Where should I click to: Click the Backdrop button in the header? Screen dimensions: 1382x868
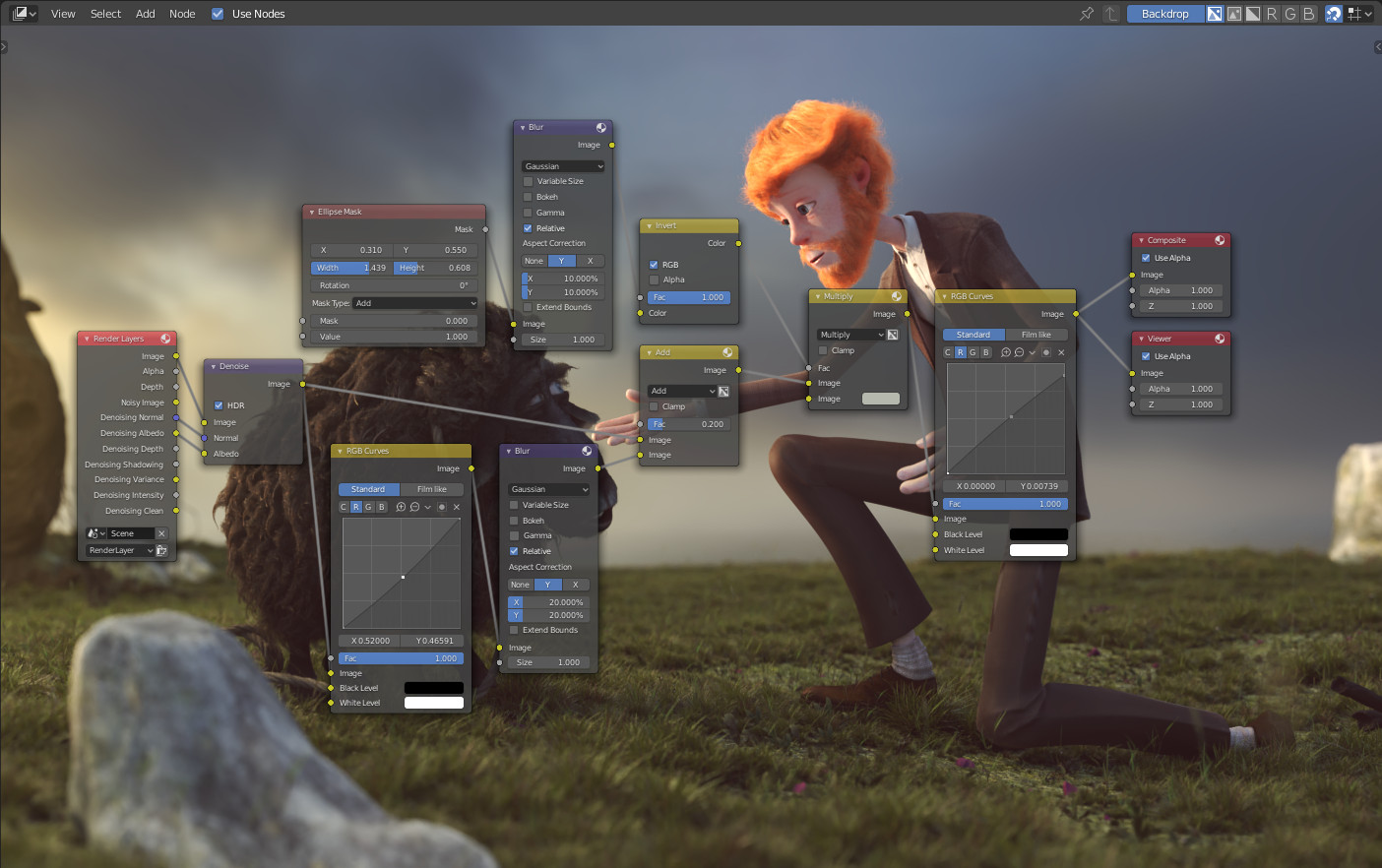tap(1165, 14)
